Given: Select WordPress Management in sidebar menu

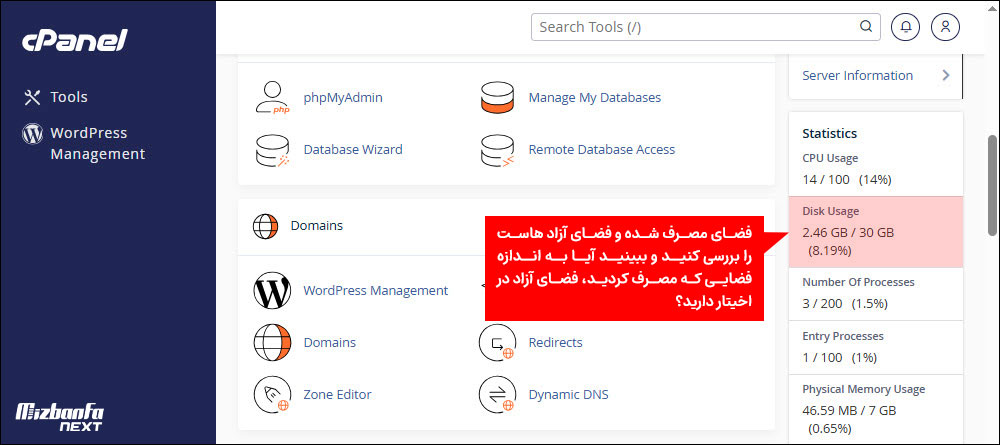Looking at the screenshot, I should (98, 143).
